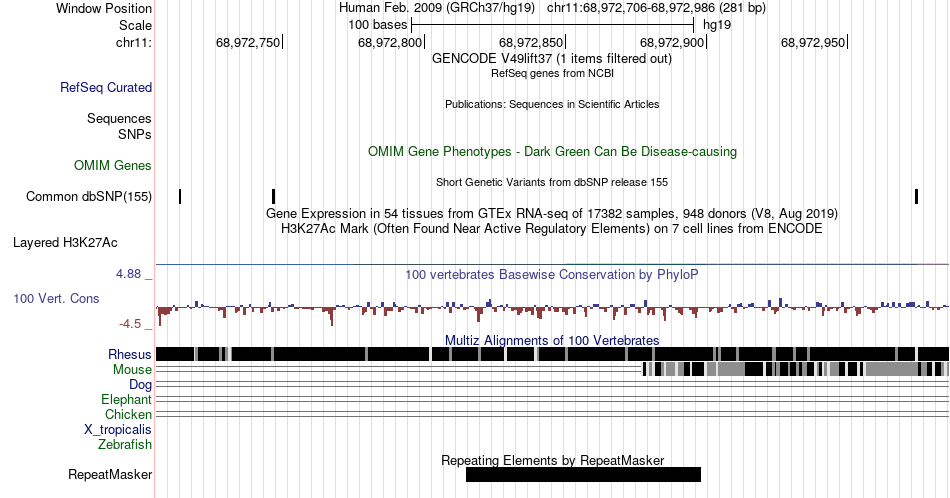
Task: Click the Elephant alignment label
Action: pyautogui.click(x=127, y=399)
